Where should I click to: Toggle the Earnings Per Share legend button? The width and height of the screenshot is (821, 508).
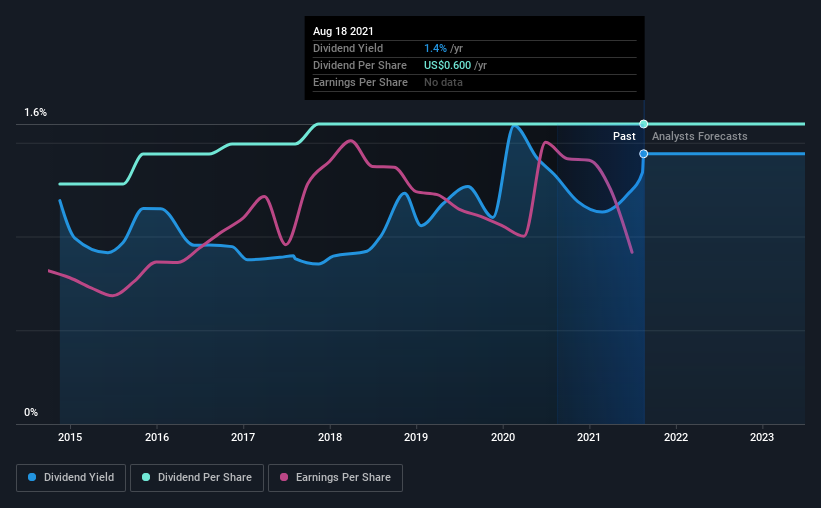[335, 478]
